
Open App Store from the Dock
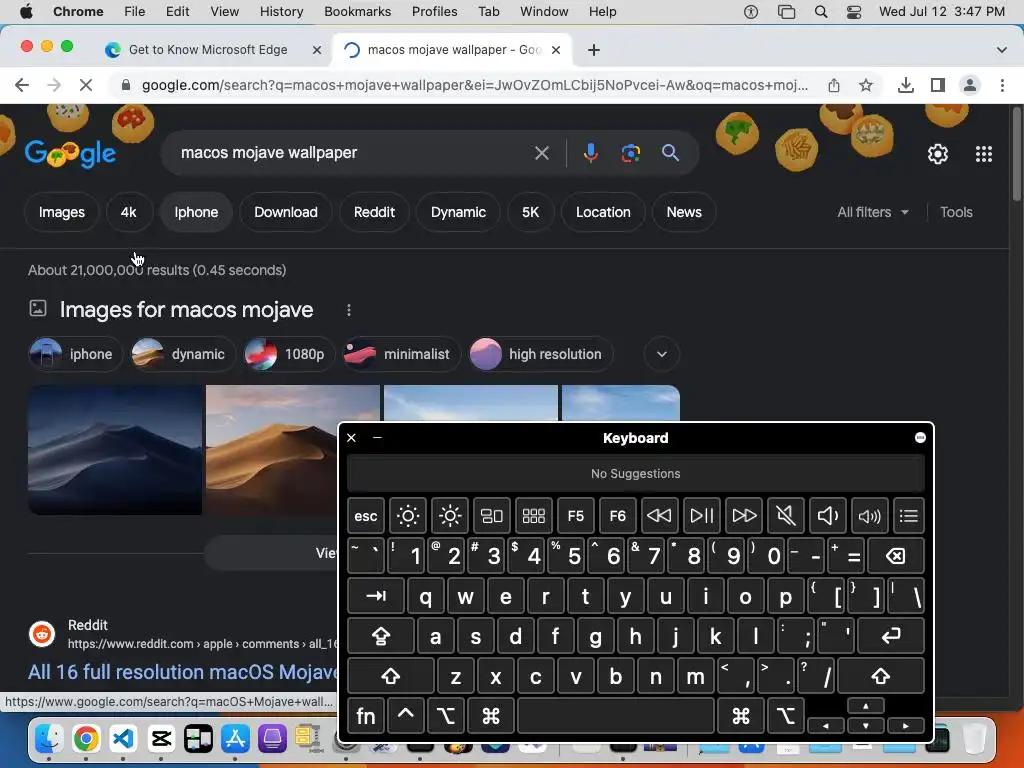235,739
